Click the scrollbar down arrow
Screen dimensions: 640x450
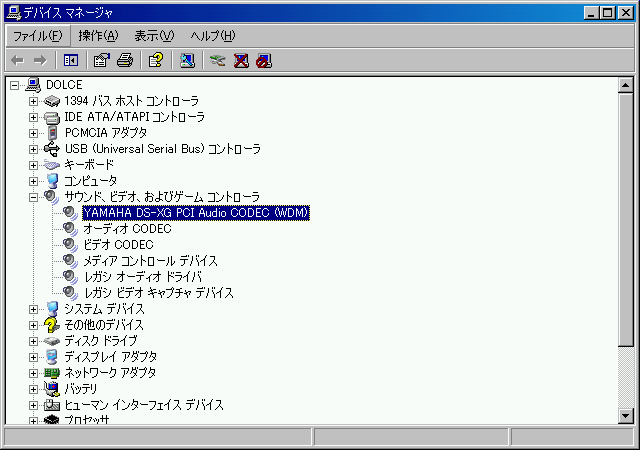(x=625, y=416)
